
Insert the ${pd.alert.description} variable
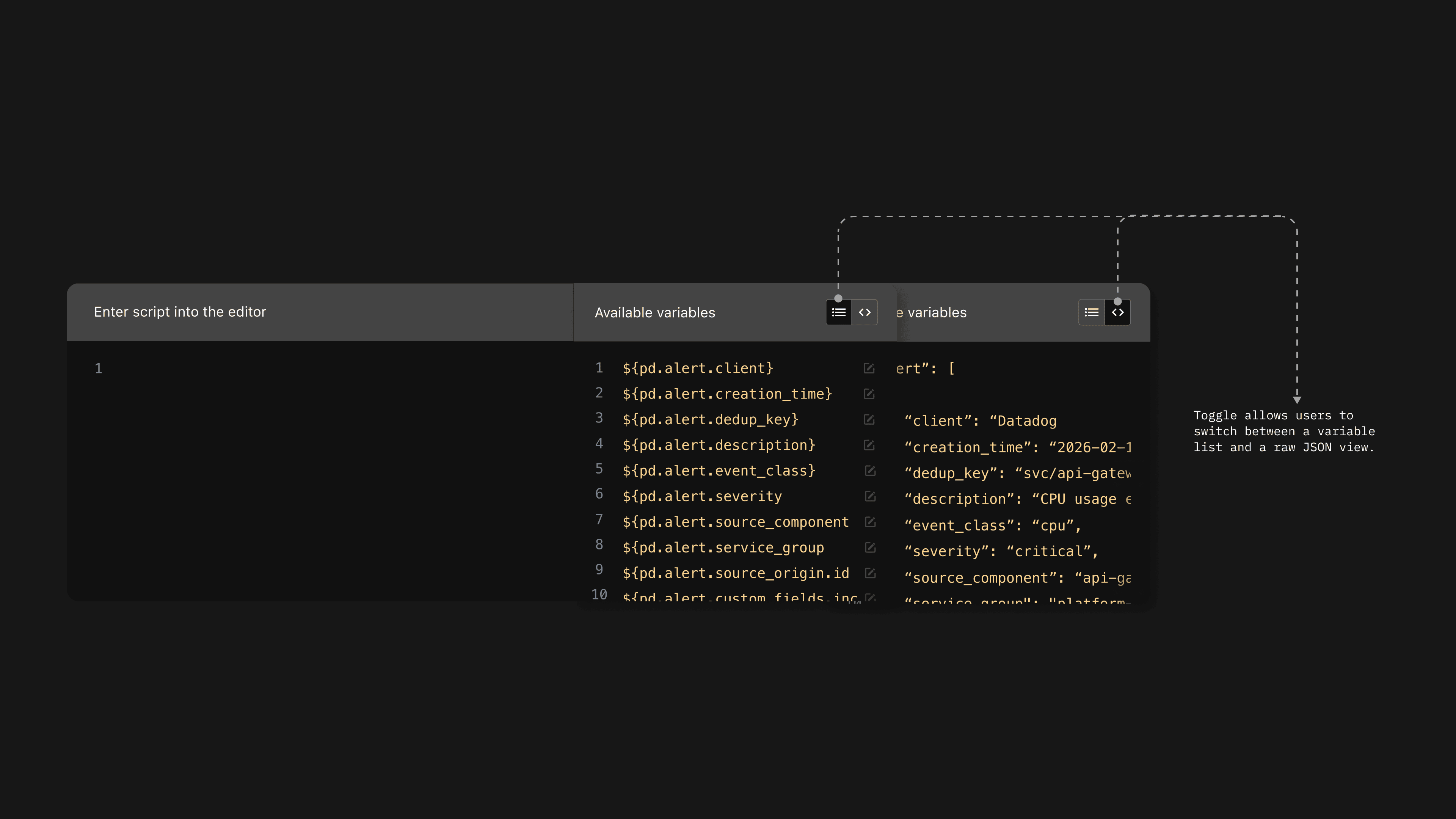(x=719, y=445)
